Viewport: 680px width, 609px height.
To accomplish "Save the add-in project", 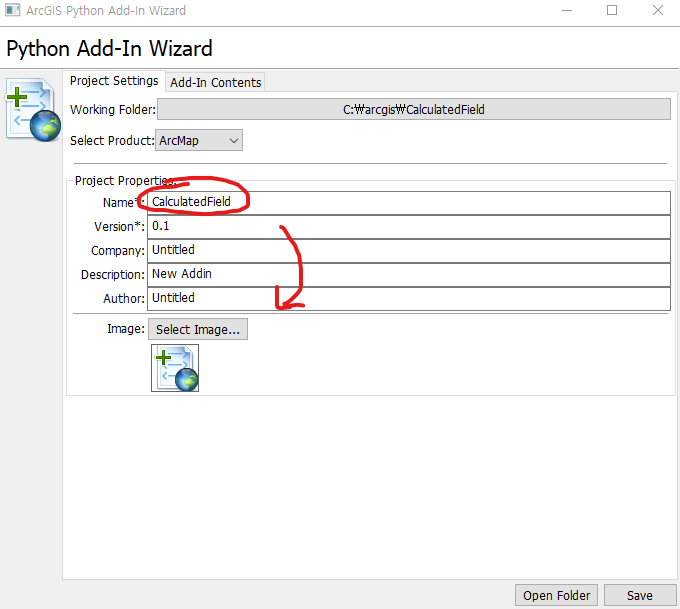I will click(x=640, y=595).
